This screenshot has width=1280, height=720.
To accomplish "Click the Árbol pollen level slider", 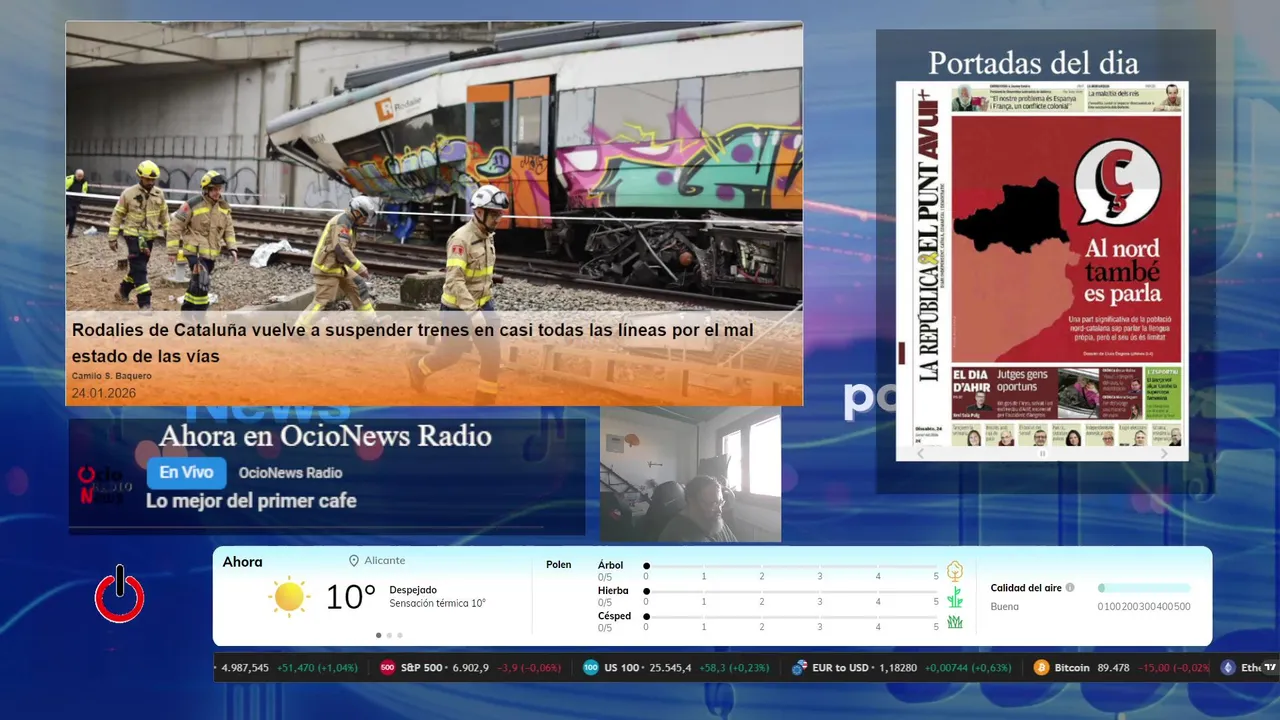I will [x=791, y=566].
